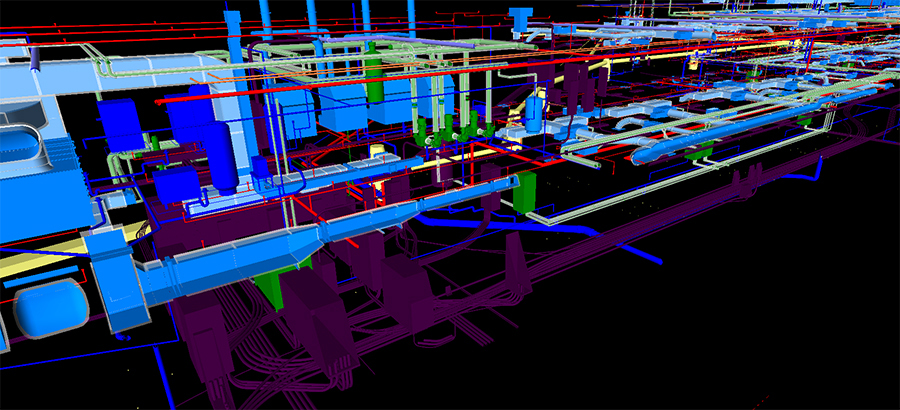This screenshot has width=900, height=410.
Task: Select the pale yellow strip beside the blue equipment
Action: (43, 256)
